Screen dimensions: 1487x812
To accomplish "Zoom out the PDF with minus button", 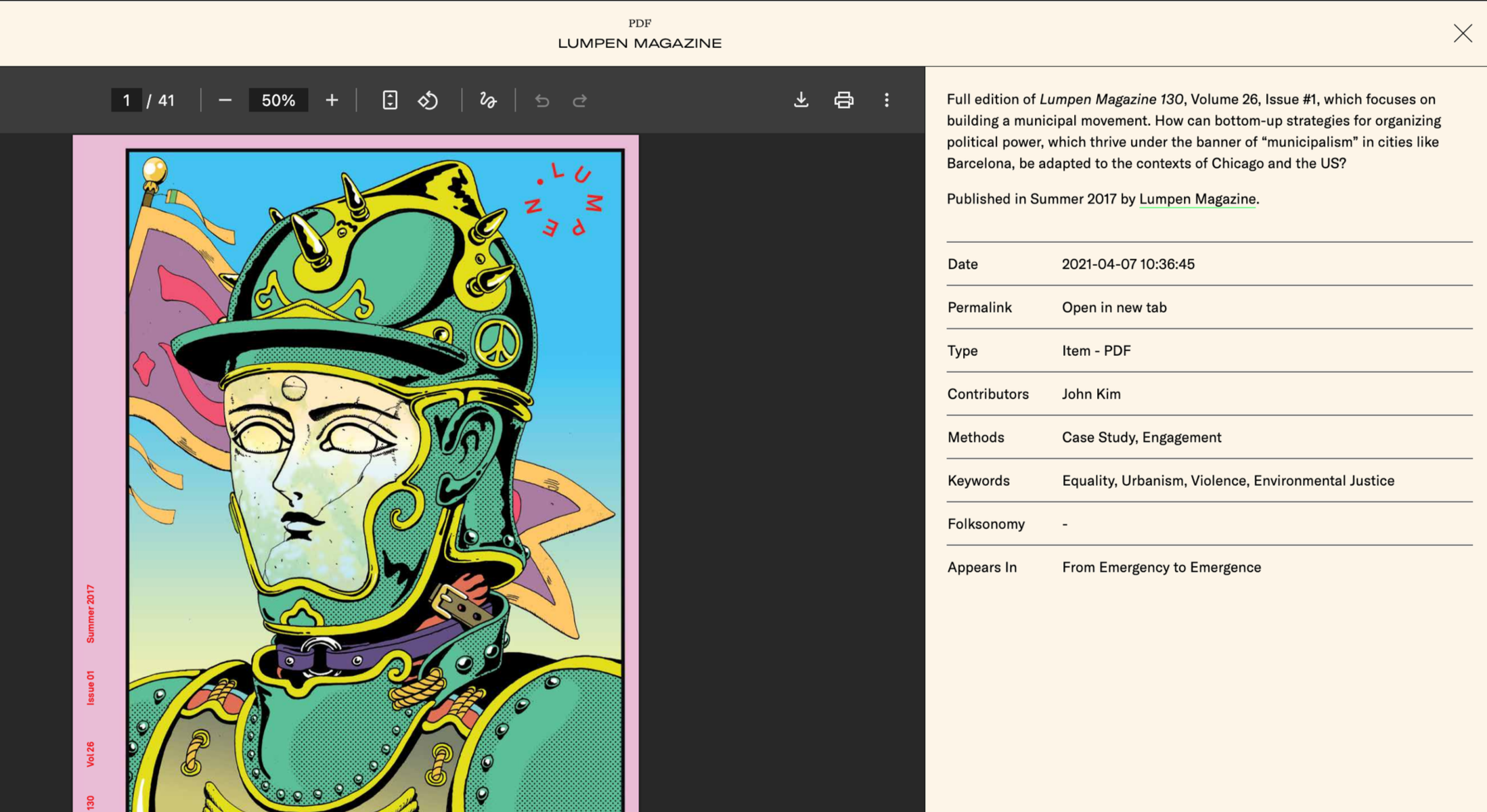I will 225,100.
